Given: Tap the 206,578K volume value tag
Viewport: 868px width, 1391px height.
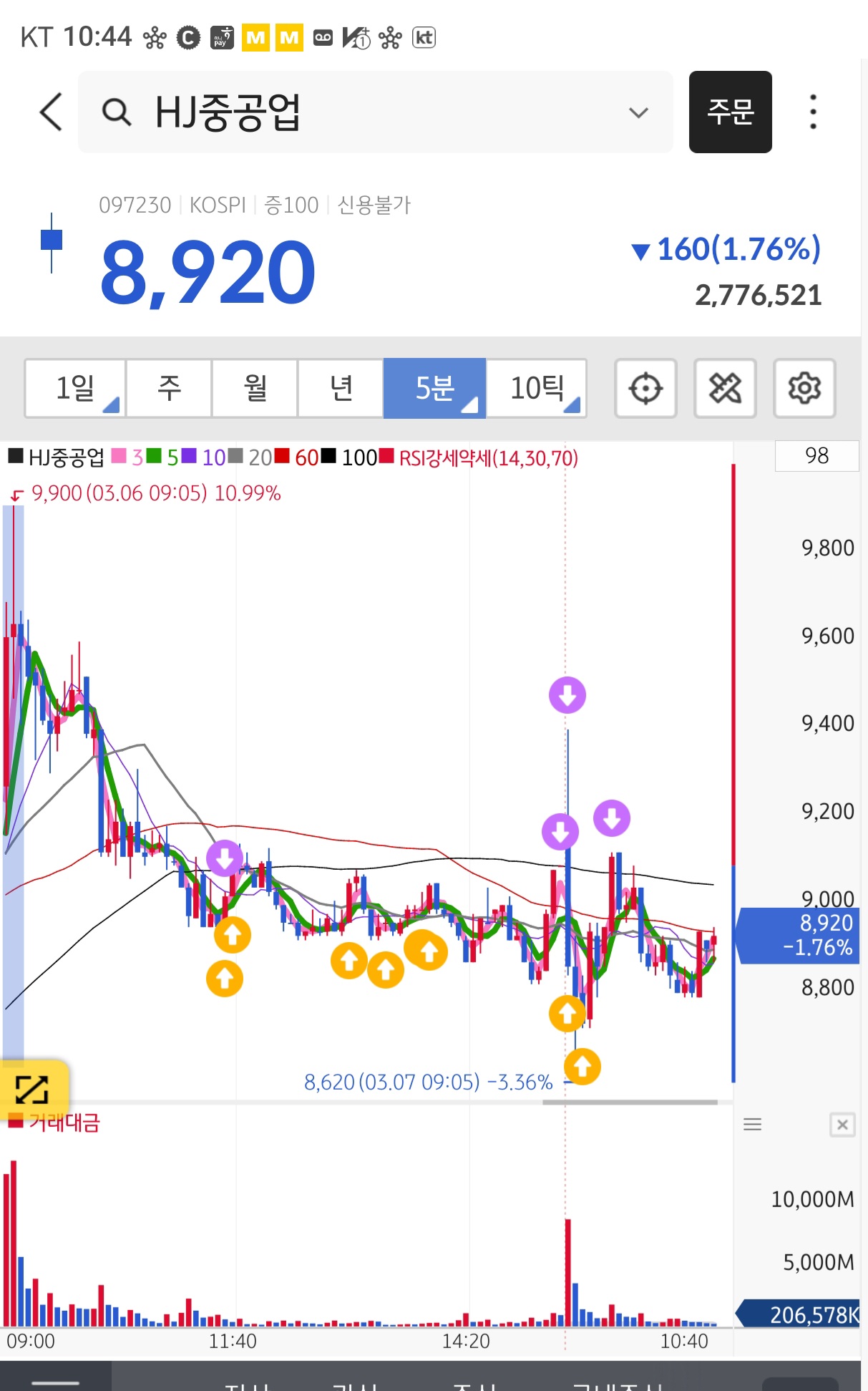Looking at the screenshot, I should pos(798,1314).
